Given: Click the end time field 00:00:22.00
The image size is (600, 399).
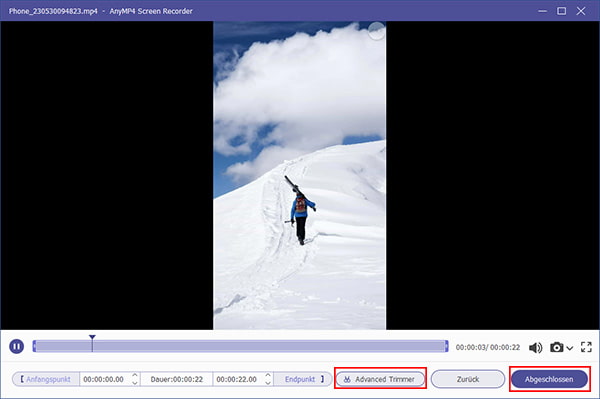Looking at the screenshot, I should pyautogui.click(x=236, y=379).
